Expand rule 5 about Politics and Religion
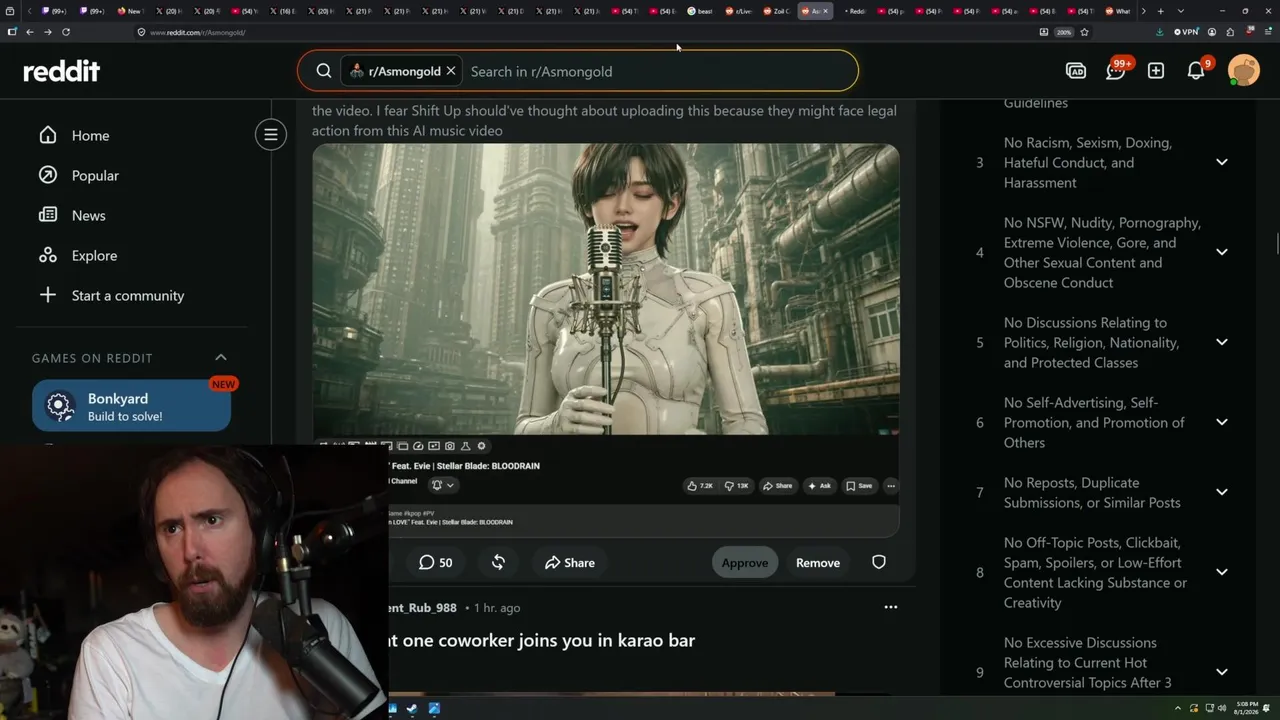 (x=1222, y=342)
